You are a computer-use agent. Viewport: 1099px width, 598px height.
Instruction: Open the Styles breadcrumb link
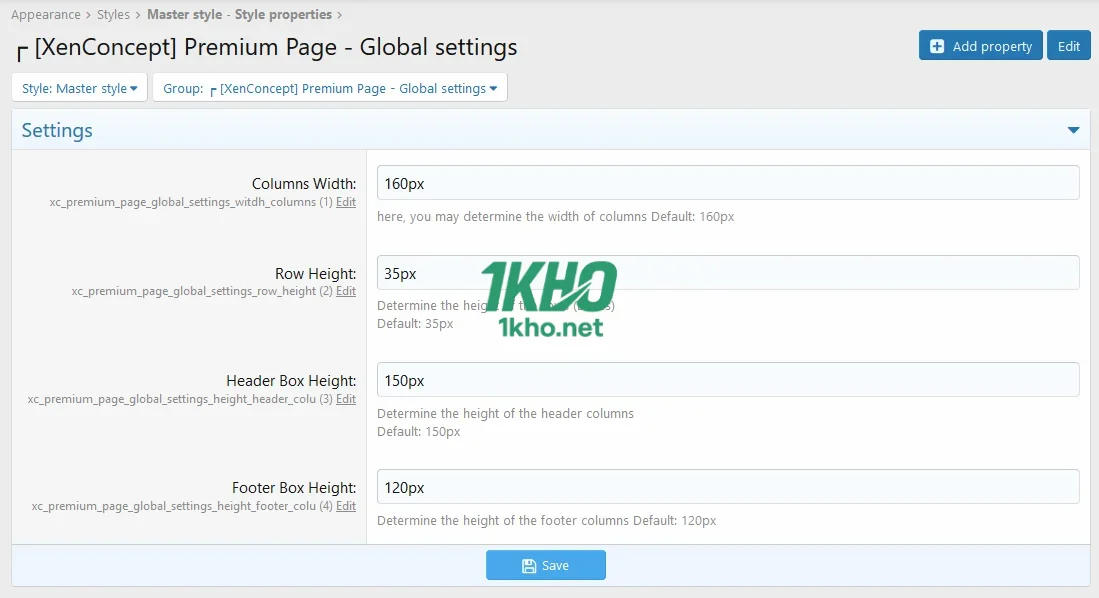pyautogui.click(x=113, y=14)
